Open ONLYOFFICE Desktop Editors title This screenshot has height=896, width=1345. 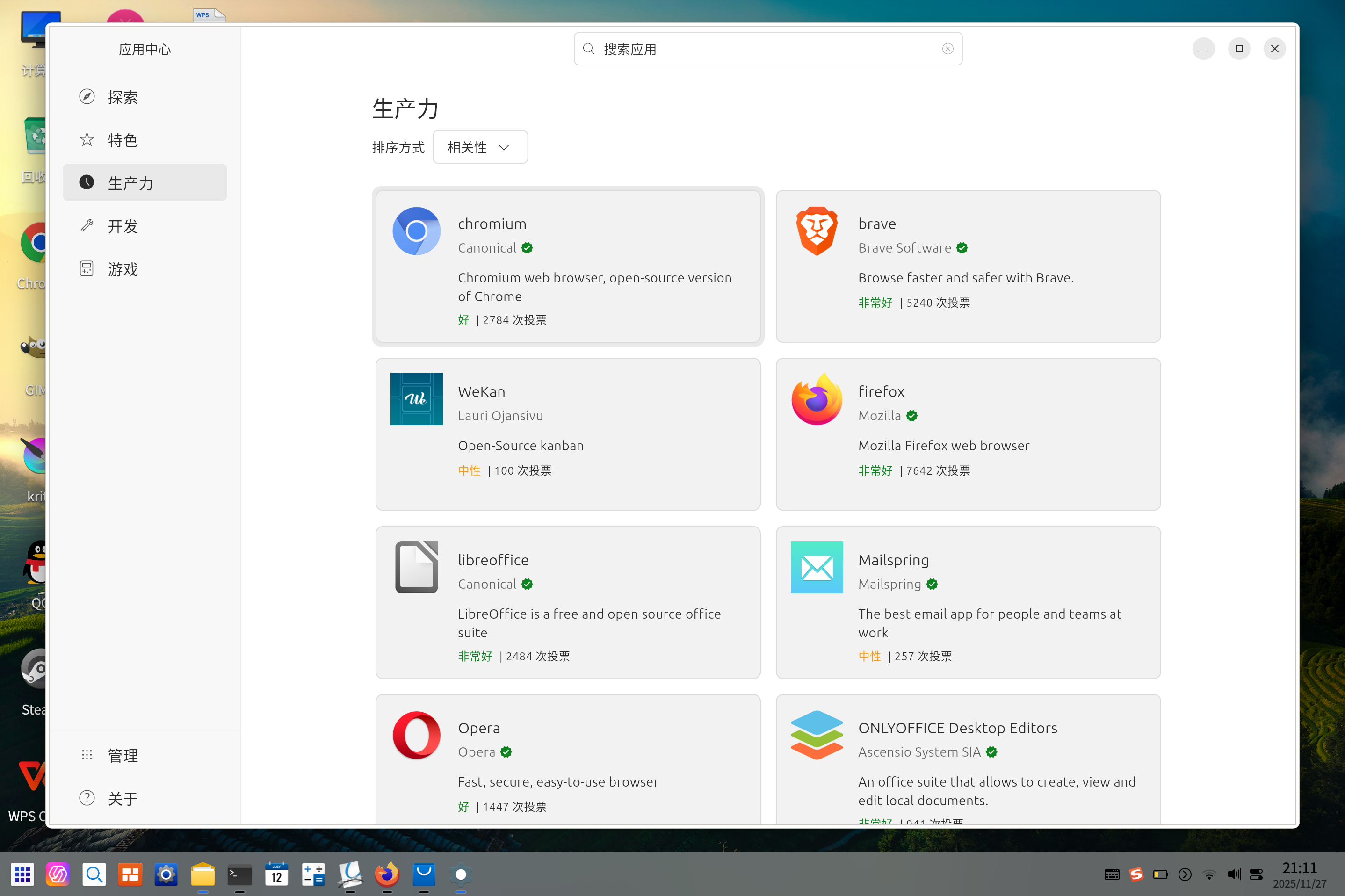click(x=958, y=728)
